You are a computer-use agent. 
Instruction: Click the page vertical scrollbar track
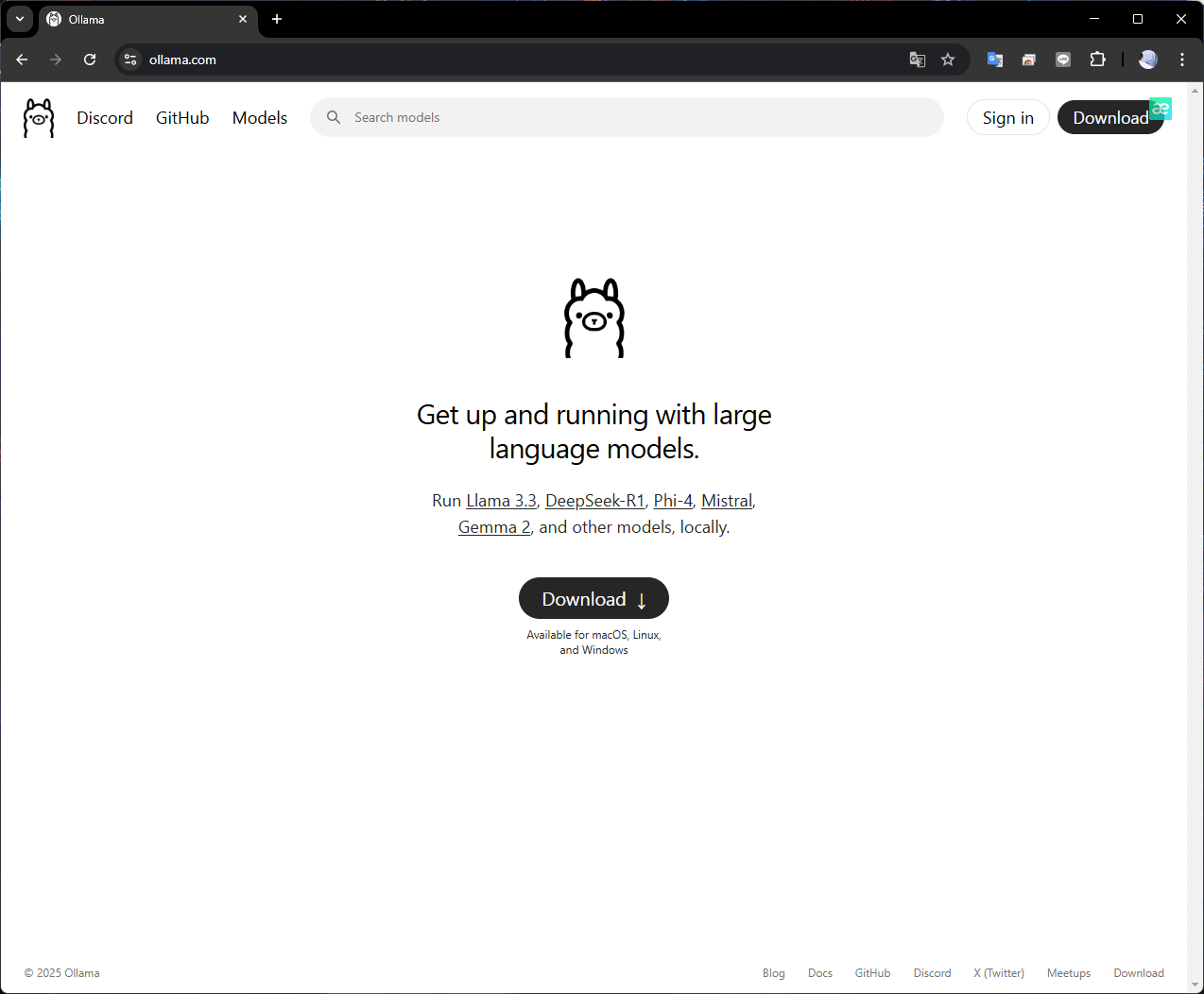1195,539
